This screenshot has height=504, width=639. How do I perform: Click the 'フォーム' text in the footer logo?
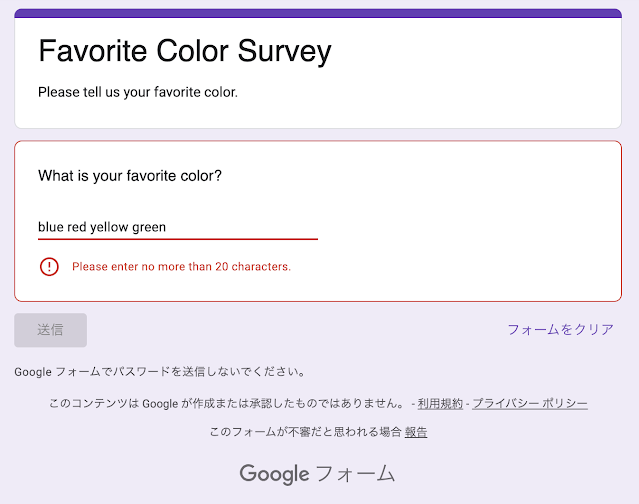click(x=356, y=473)
